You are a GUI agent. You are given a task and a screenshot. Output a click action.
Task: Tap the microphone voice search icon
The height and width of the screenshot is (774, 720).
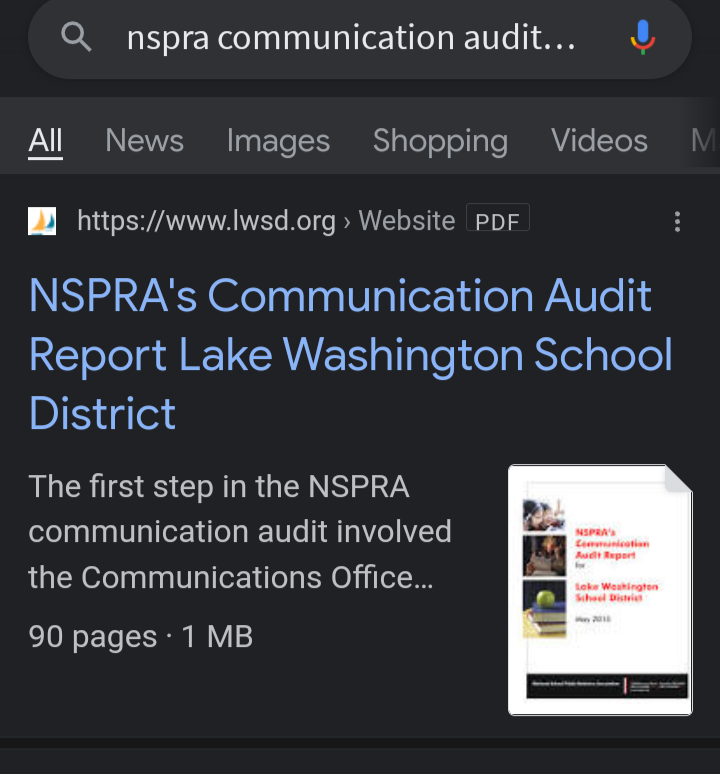tap(643, 37)
